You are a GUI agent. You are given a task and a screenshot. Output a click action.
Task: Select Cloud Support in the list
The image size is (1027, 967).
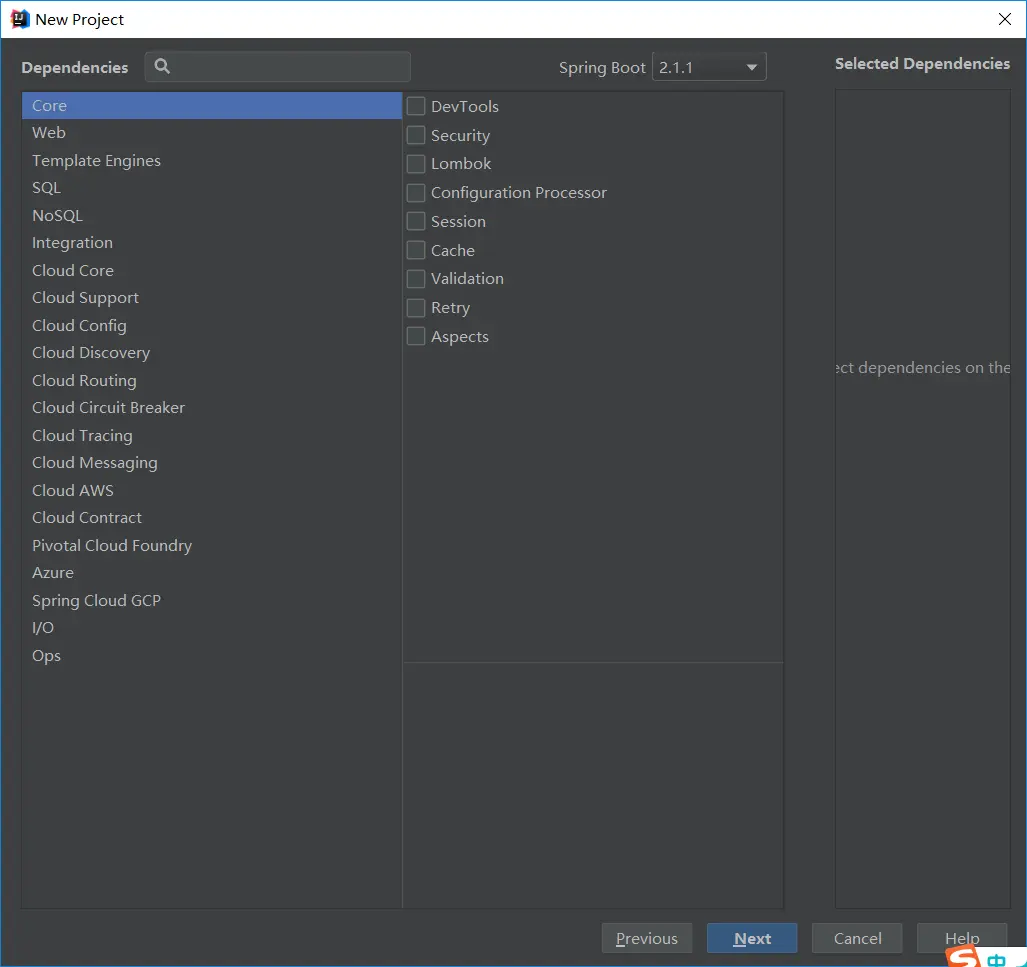coord(212,298)
